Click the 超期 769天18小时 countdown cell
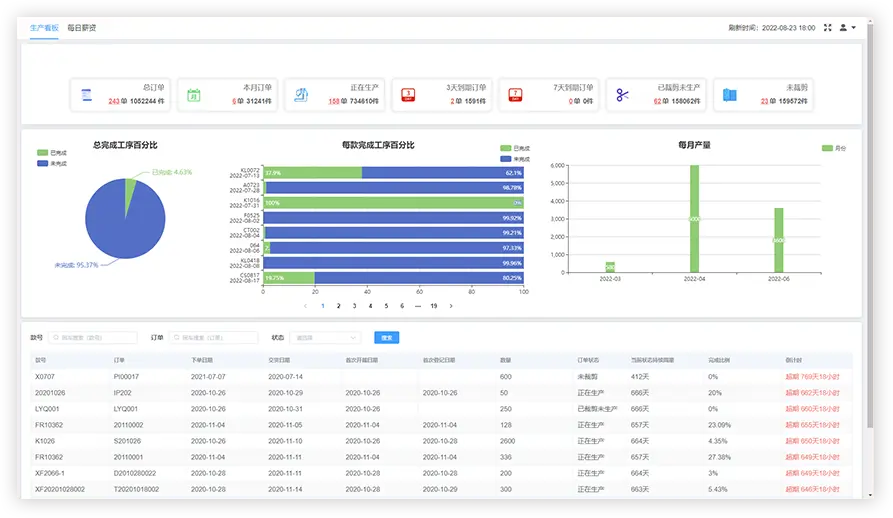 click(x=812, y=376)
